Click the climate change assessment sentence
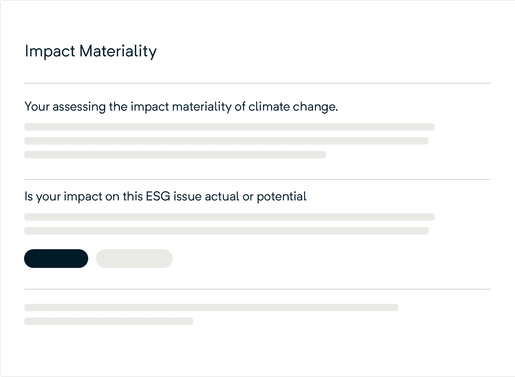 tap(181, 107)
